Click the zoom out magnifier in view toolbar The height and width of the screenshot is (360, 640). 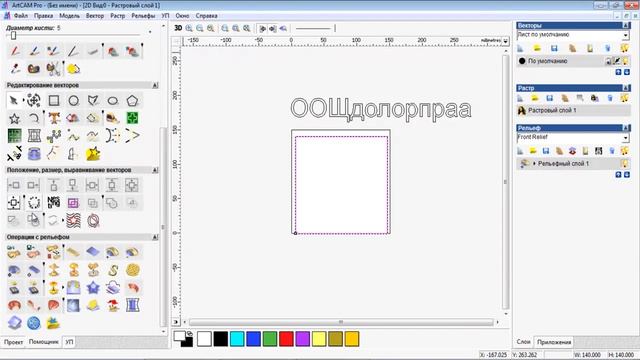[x=200, y=28]
